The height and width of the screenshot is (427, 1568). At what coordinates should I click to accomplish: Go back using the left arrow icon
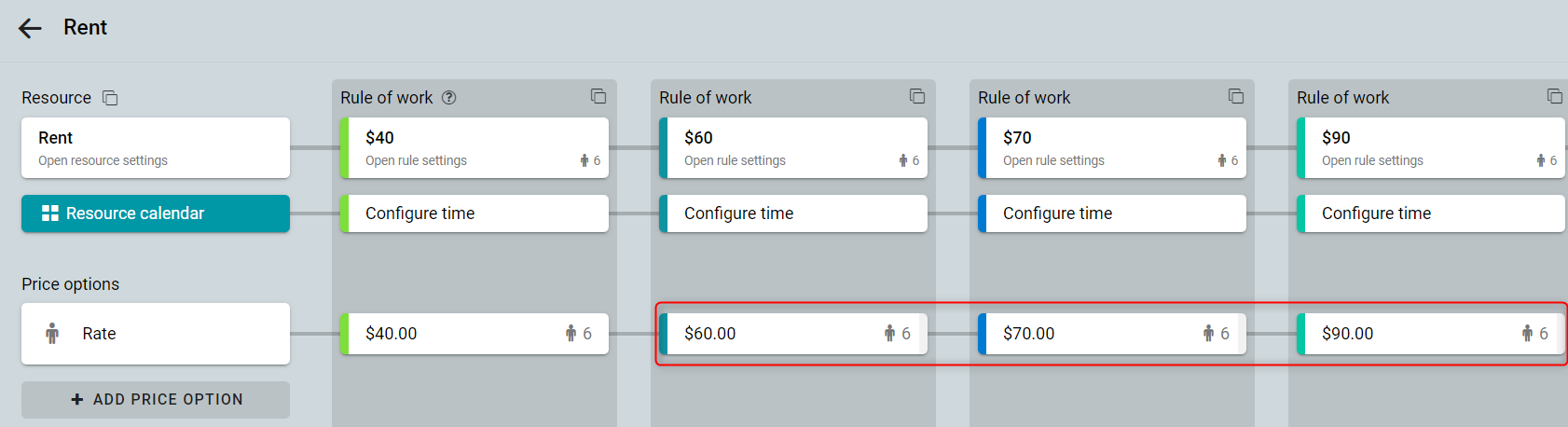point(30,28)
